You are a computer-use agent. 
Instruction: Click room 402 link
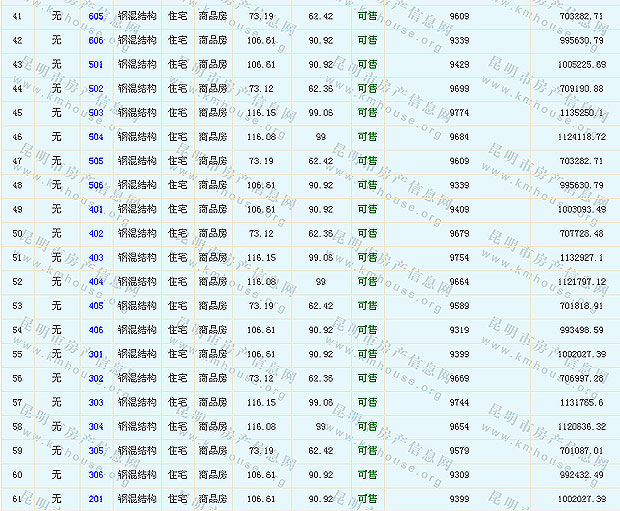[96, 234]
